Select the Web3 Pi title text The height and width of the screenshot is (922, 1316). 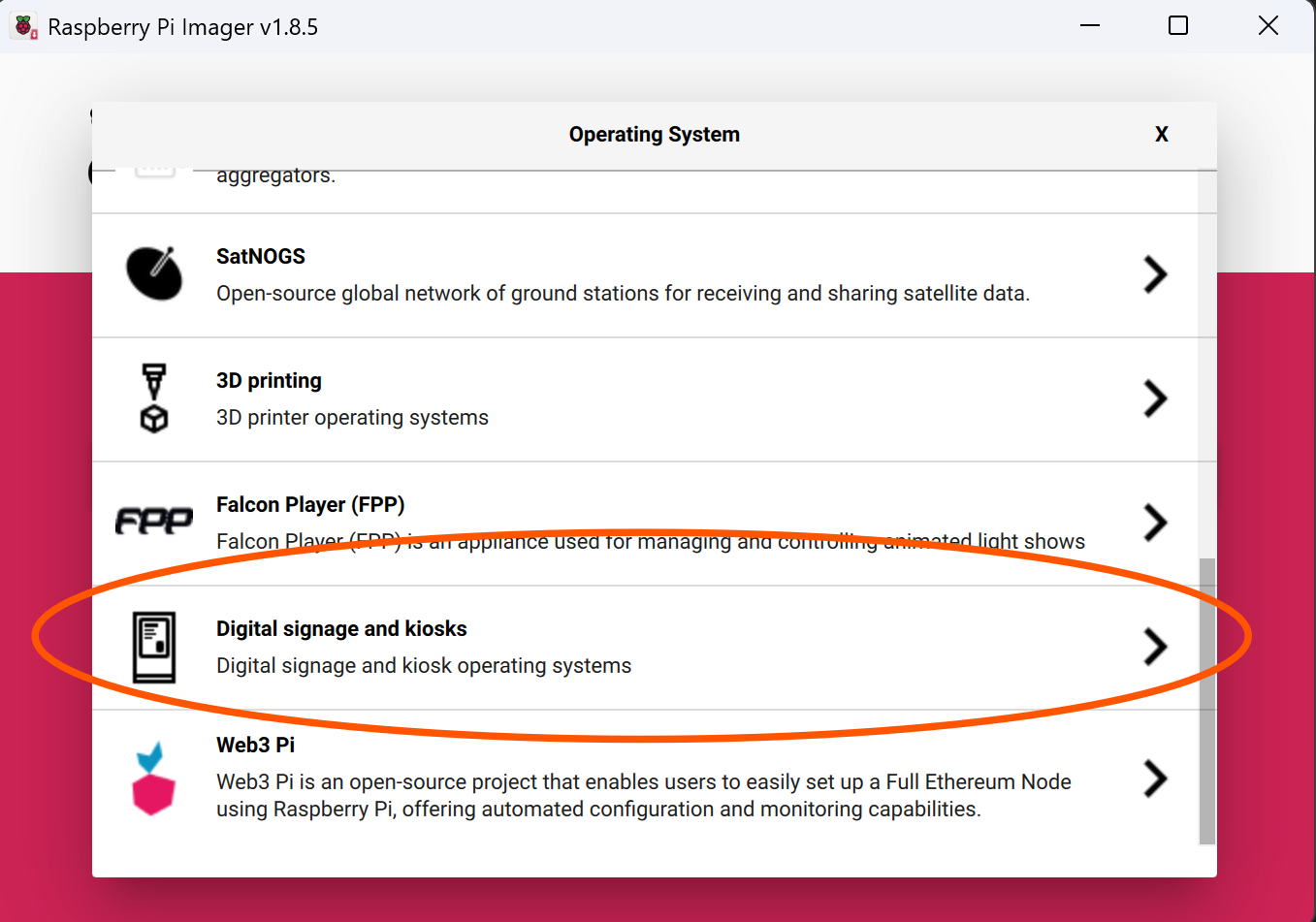tap(255, 745)
